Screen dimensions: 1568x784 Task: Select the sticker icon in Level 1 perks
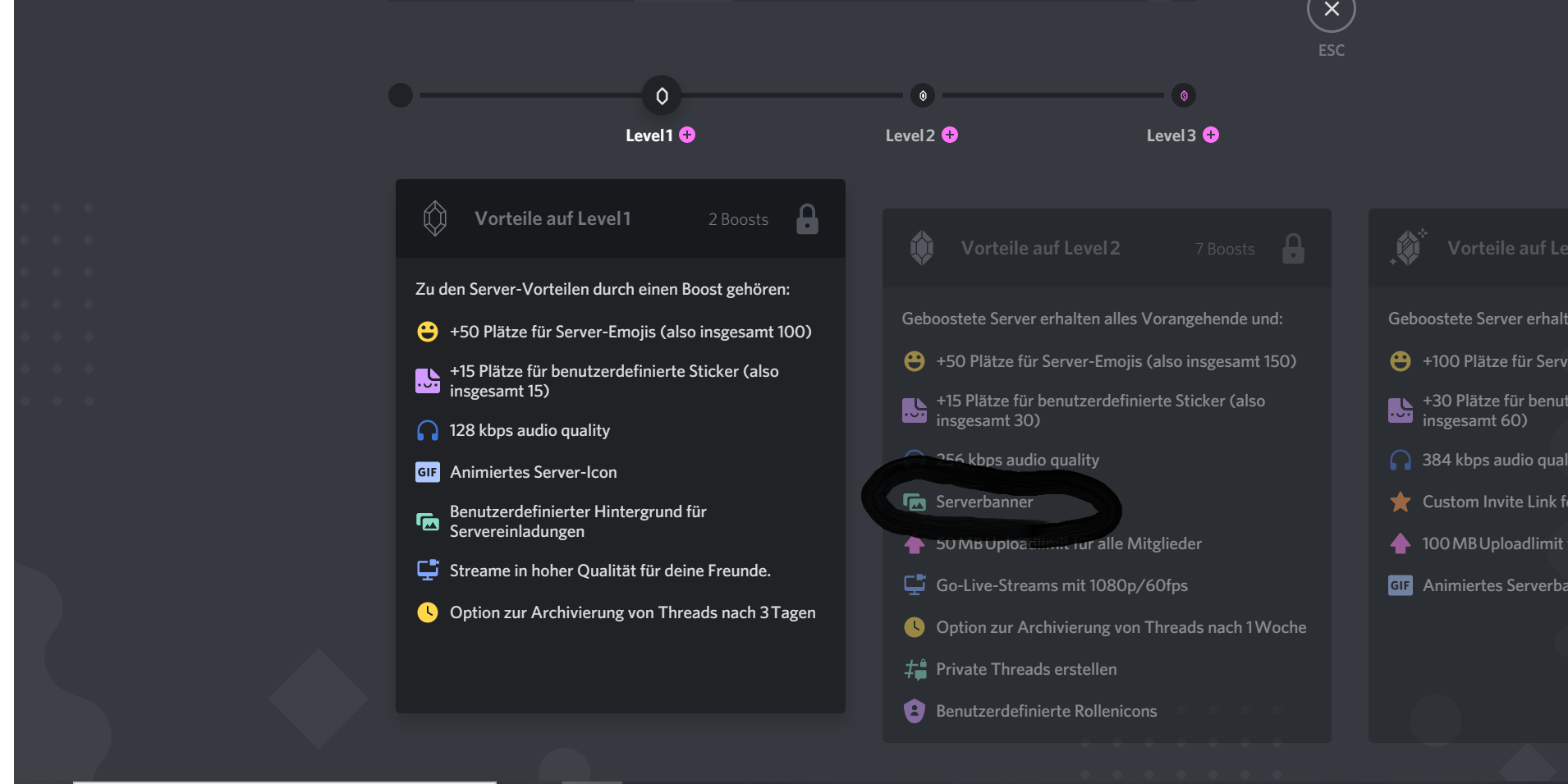click(428, 380)
